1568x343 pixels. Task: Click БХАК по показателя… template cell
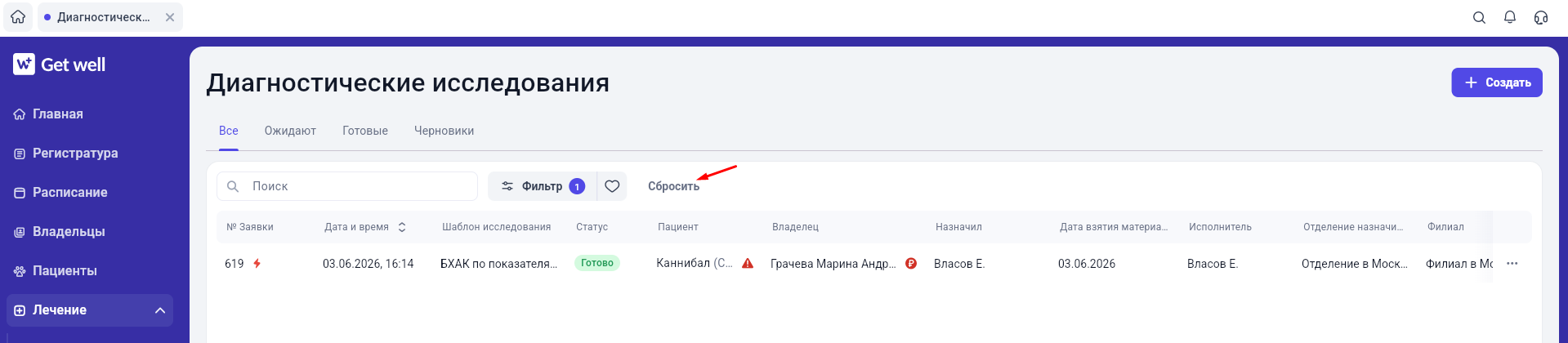point(498,264)
